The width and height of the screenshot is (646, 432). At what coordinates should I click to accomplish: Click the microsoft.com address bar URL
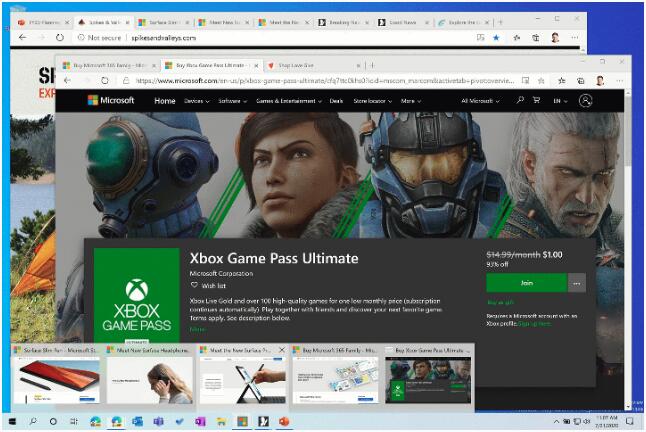[x=325, y=81]
